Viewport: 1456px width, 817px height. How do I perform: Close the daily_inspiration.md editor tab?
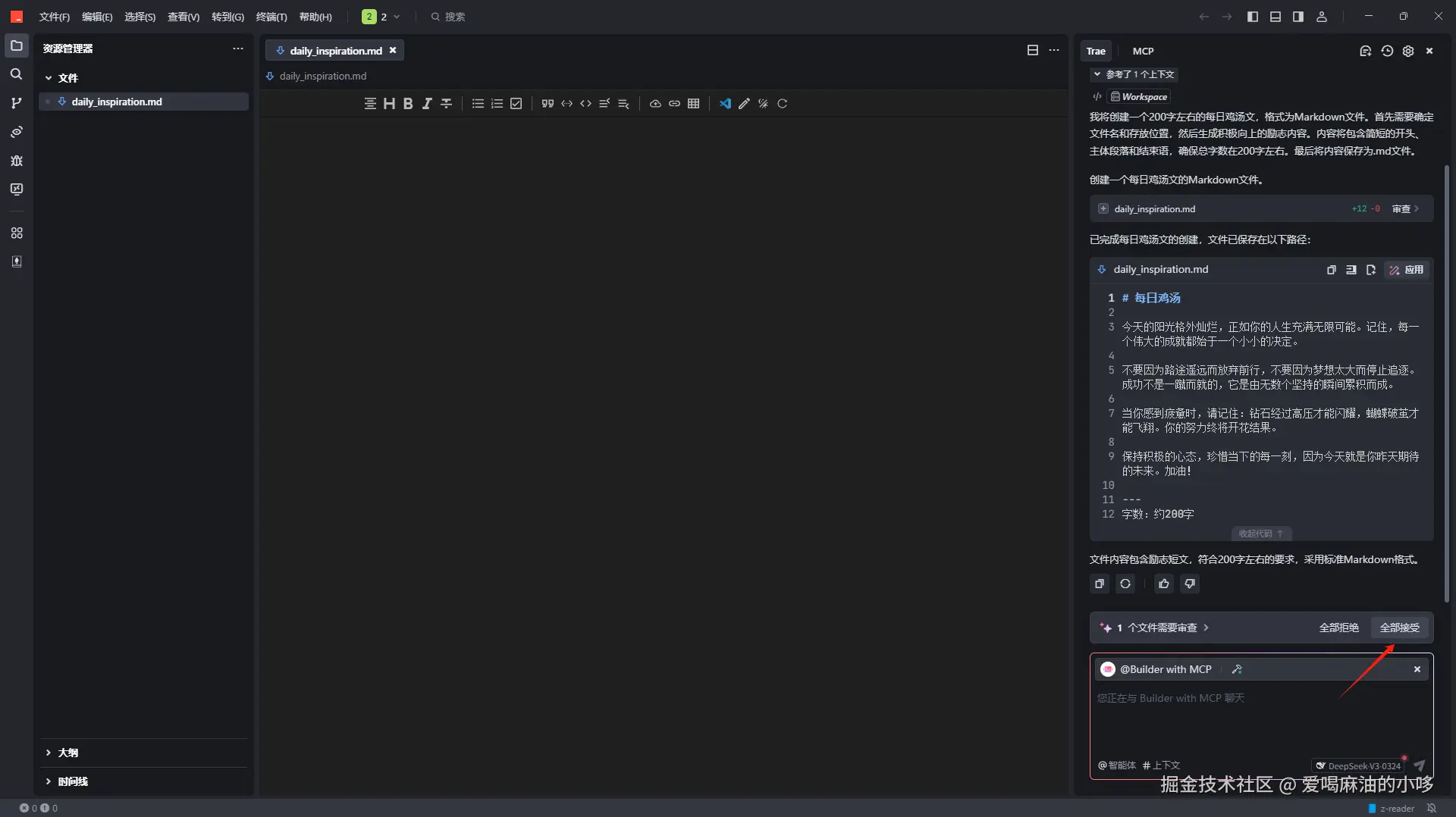pos(393,50)
